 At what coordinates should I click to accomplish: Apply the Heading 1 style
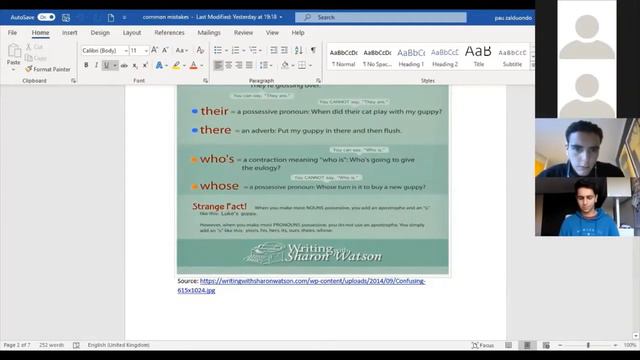point(411,57)
